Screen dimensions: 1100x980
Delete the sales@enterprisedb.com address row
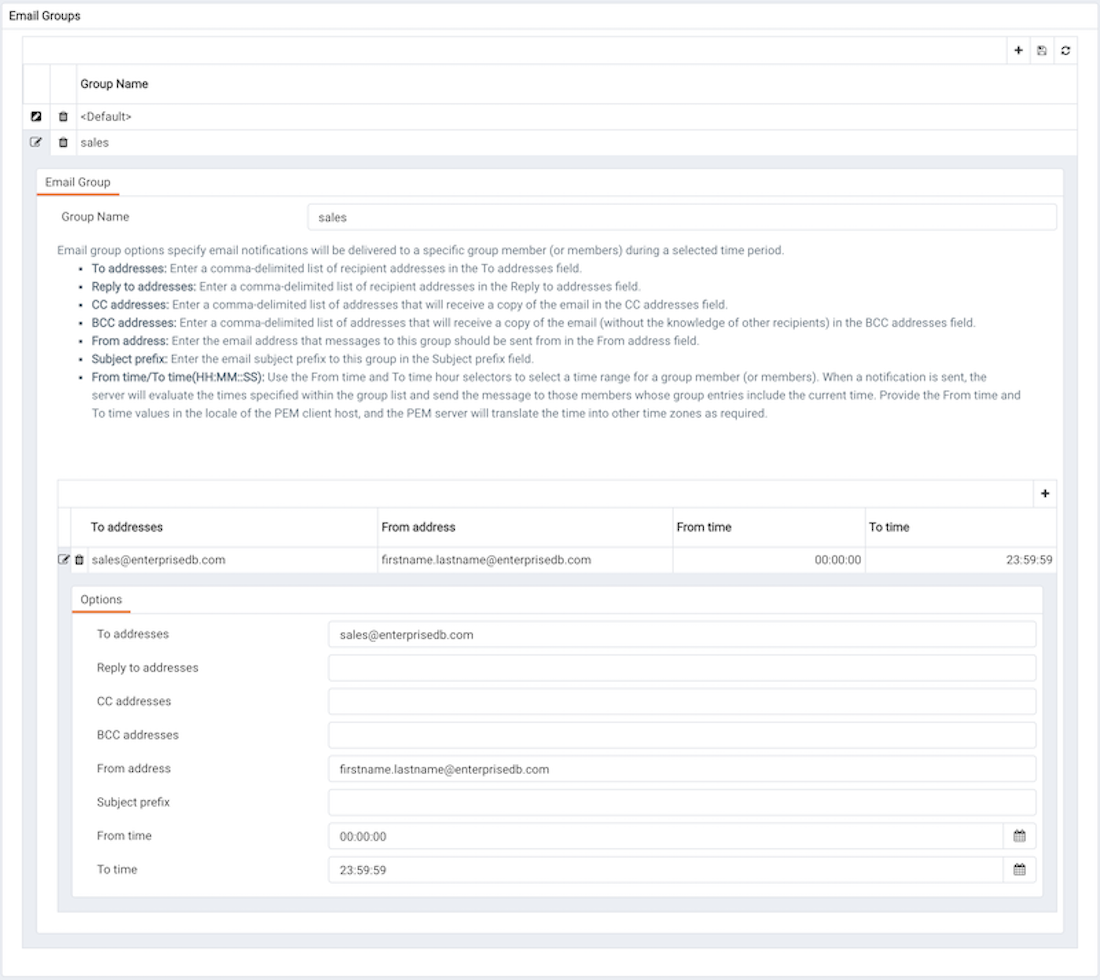click(79, 560)
